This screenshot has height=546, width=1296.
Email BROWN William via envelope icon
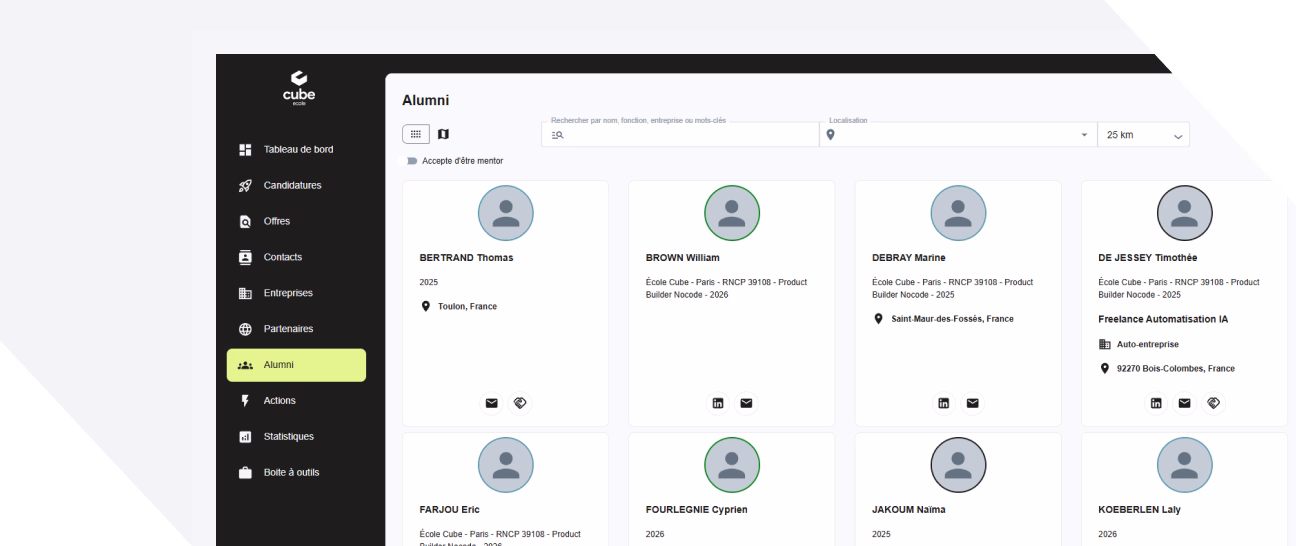coord(745,402)
